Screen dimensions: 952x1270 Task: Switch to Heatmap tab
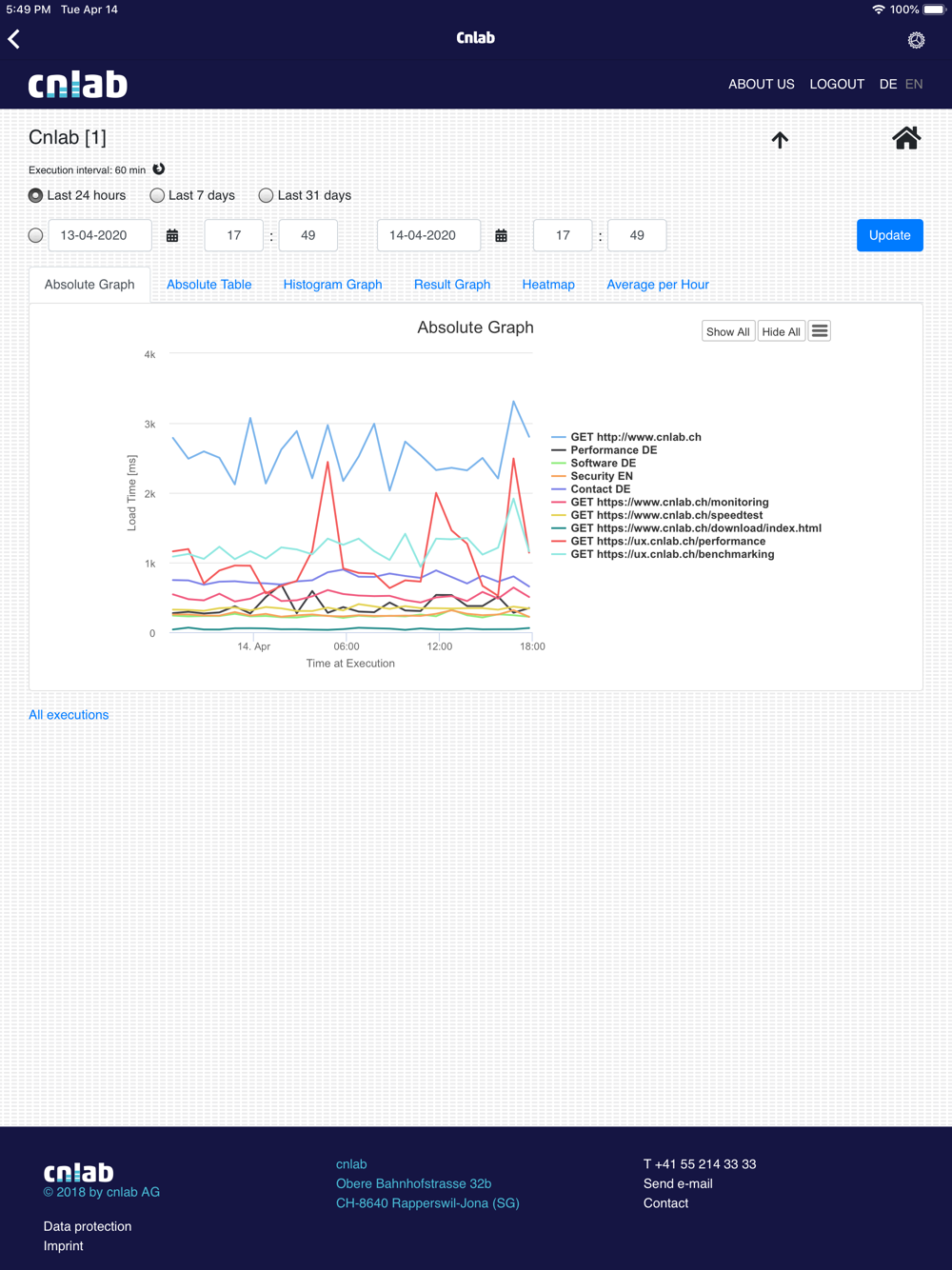click(x=548, y=285)
